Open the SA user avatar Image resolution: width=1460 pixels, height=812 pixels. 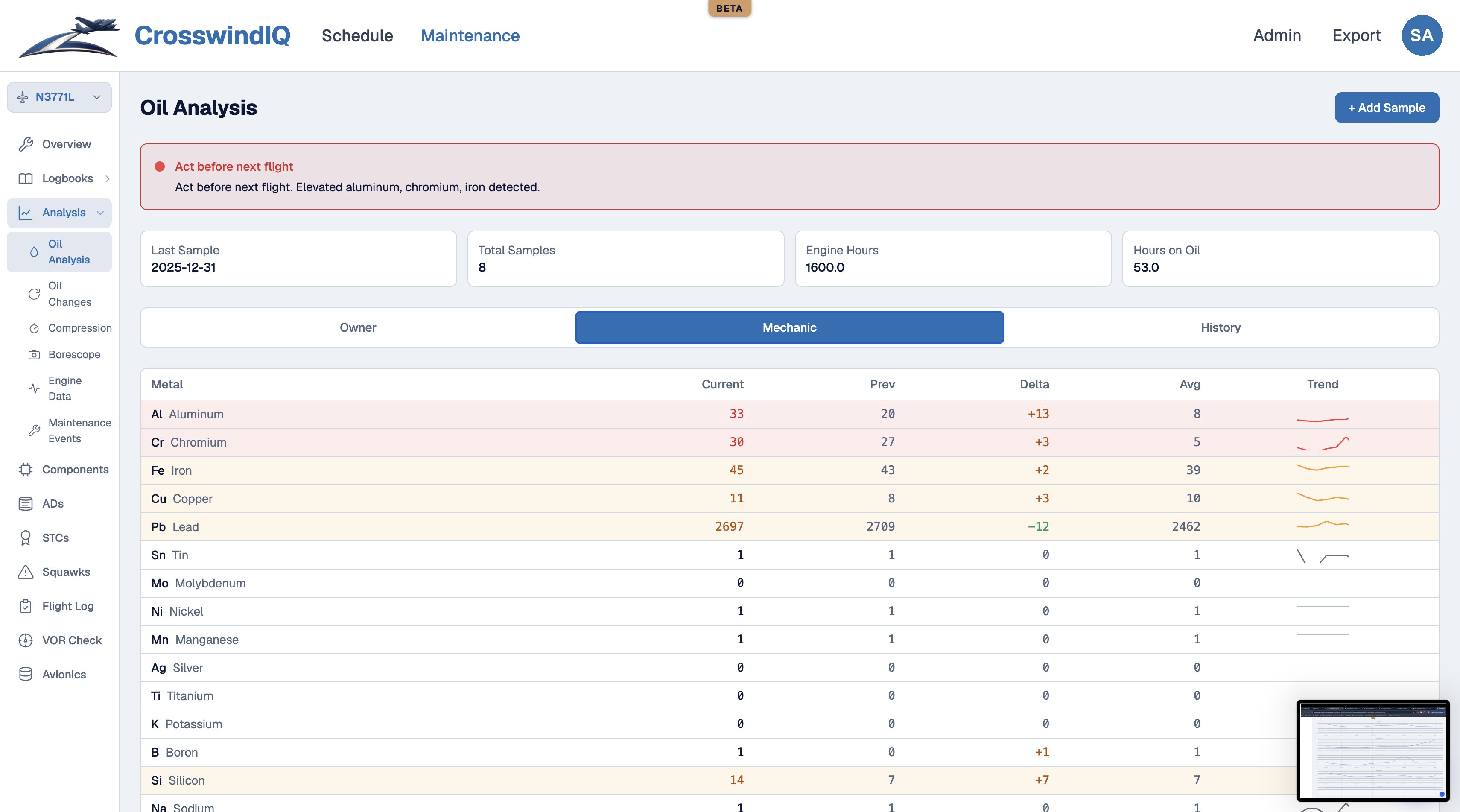point(1422,36)
